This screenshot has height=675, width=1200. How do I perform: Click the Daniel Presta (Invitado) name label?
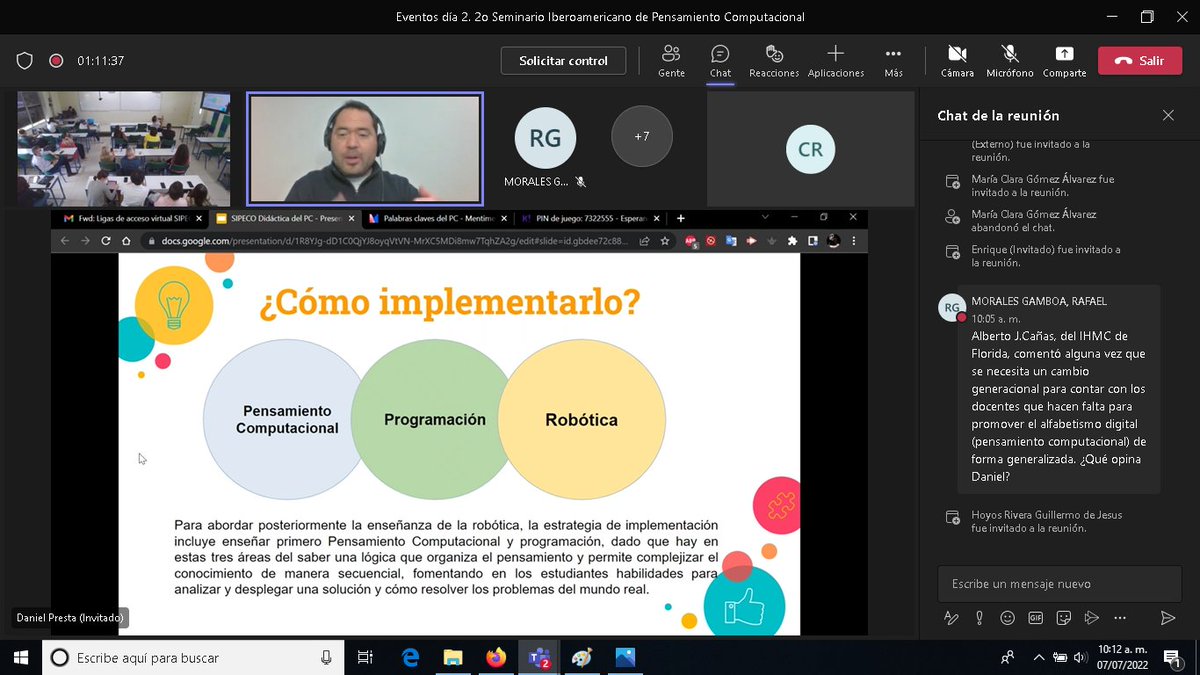(70, 618)
